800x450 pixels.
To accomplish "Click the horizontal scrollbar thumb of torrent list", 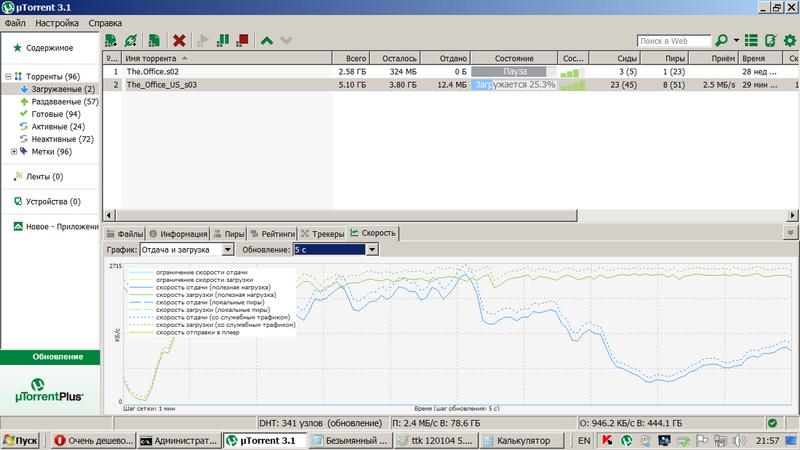I will pyautogui.click(x=345, y=215).
